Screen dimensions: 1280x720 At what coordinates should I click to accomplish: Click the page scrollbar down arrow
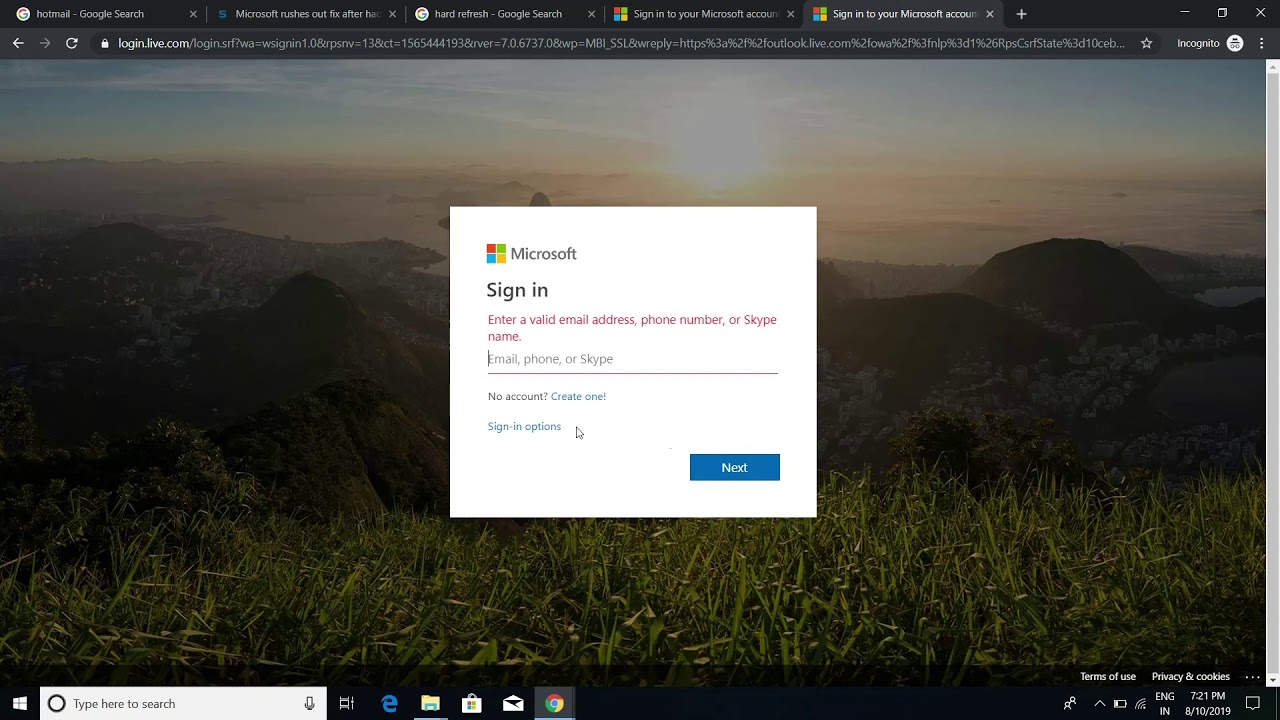point(1273,680)
